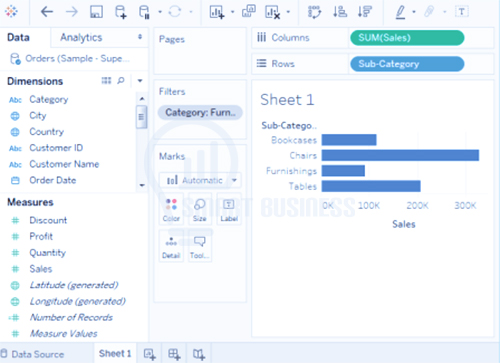Sort bars ascending with toolbar icon

340,12
